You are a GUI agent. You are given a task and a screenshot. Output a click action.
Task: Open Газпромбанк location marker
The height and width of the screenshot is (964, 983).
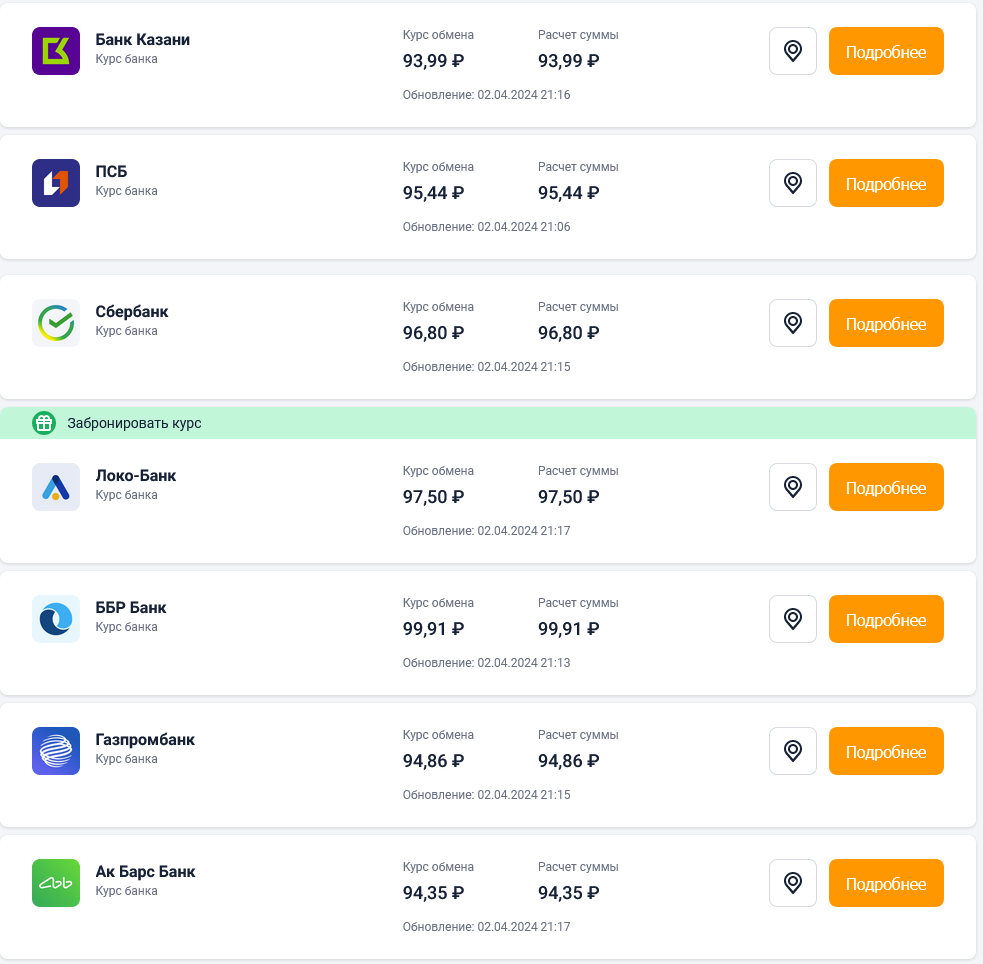(793, 751)
